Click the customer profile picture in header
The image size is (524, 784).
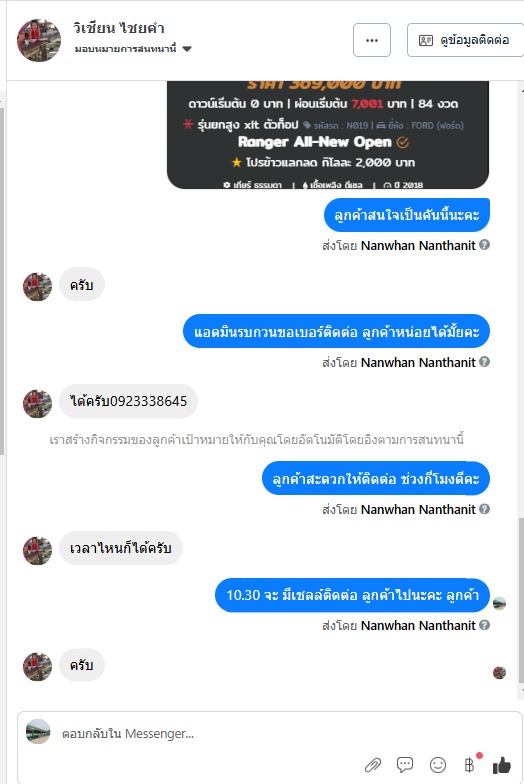click(x=38, y=40)
